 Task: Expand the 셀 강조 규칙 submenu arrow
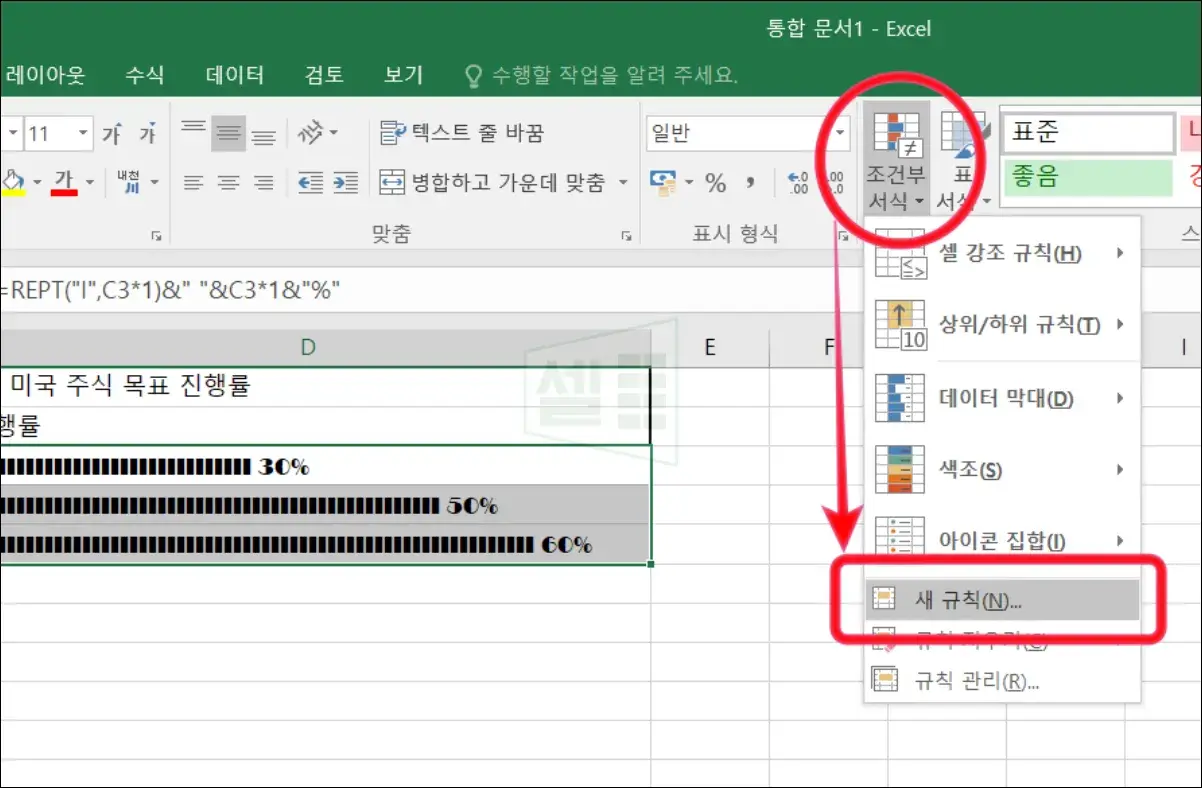[x=1120, y=254]
